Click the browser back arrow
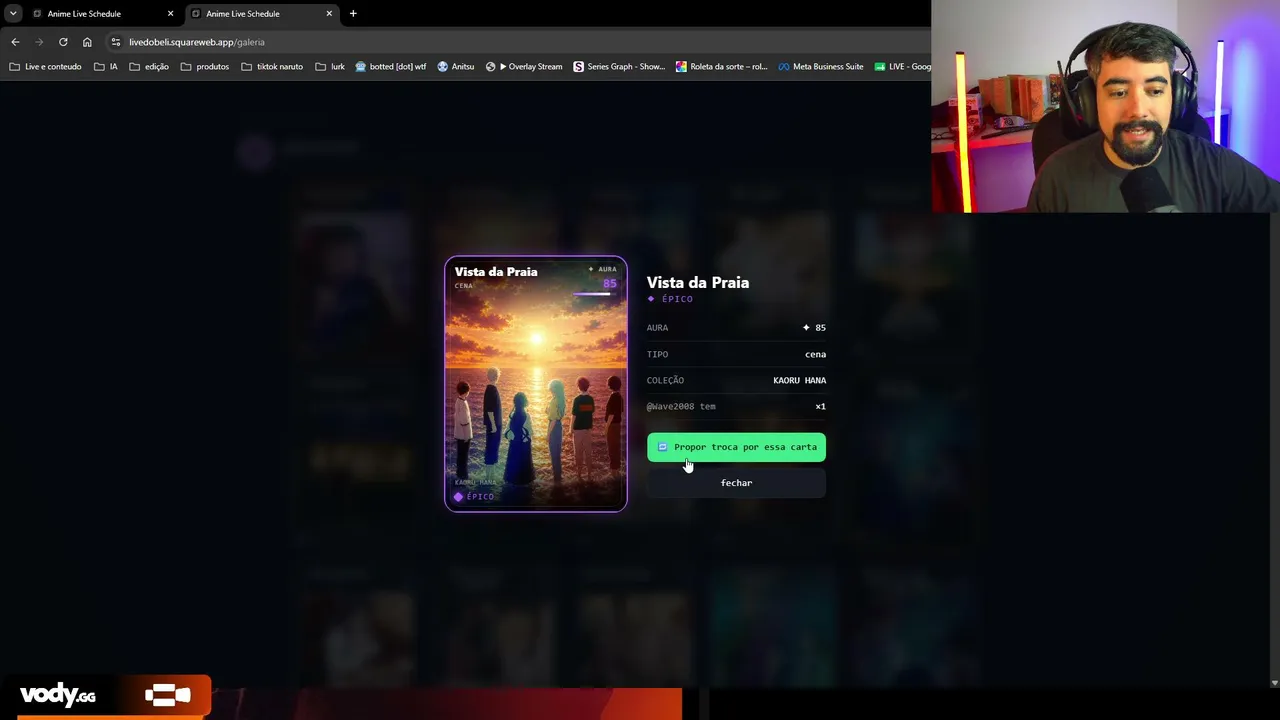1280x720 pixels. click(x=15, y=42)
